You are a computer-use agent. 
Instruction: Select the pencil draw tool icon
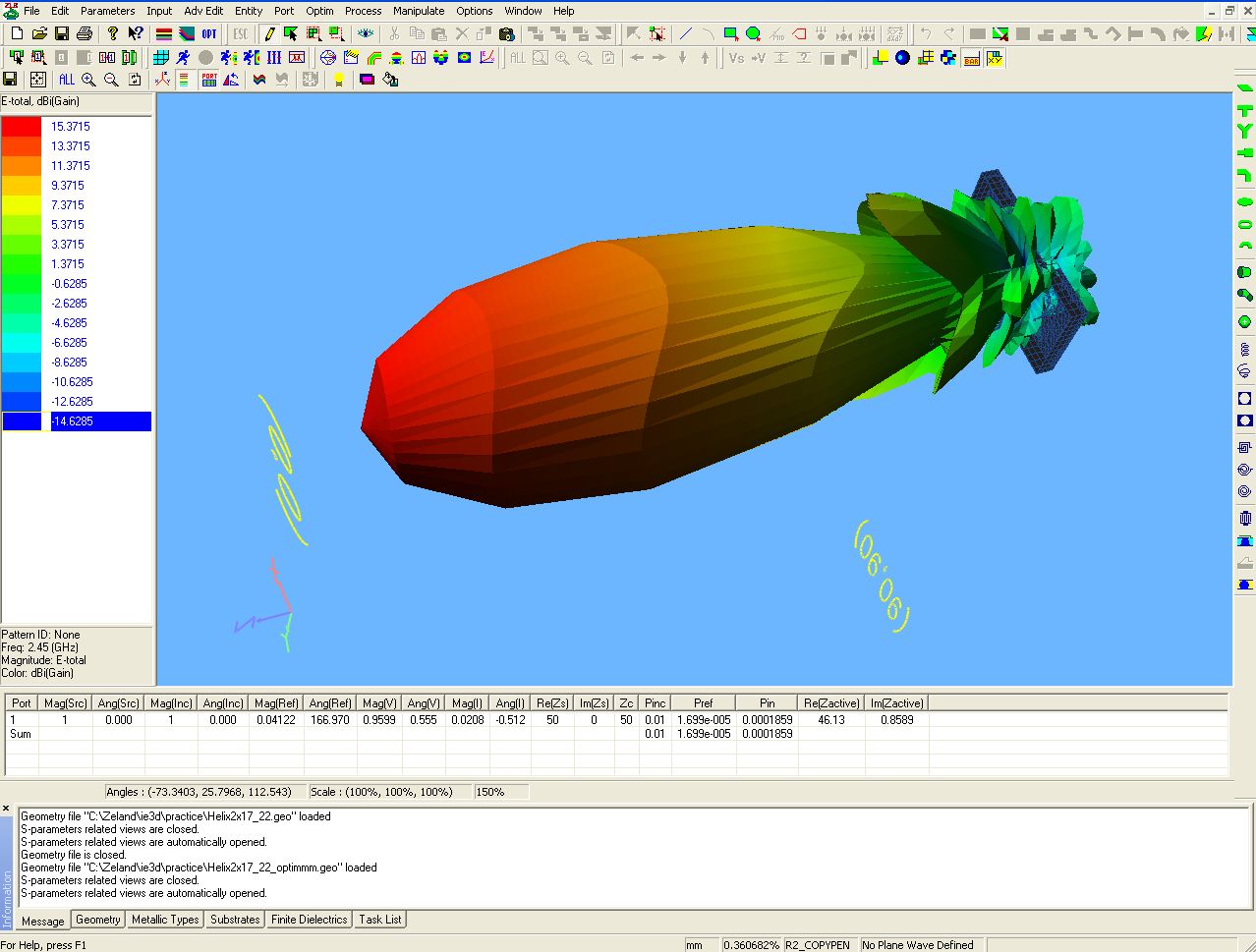[268, 34]
